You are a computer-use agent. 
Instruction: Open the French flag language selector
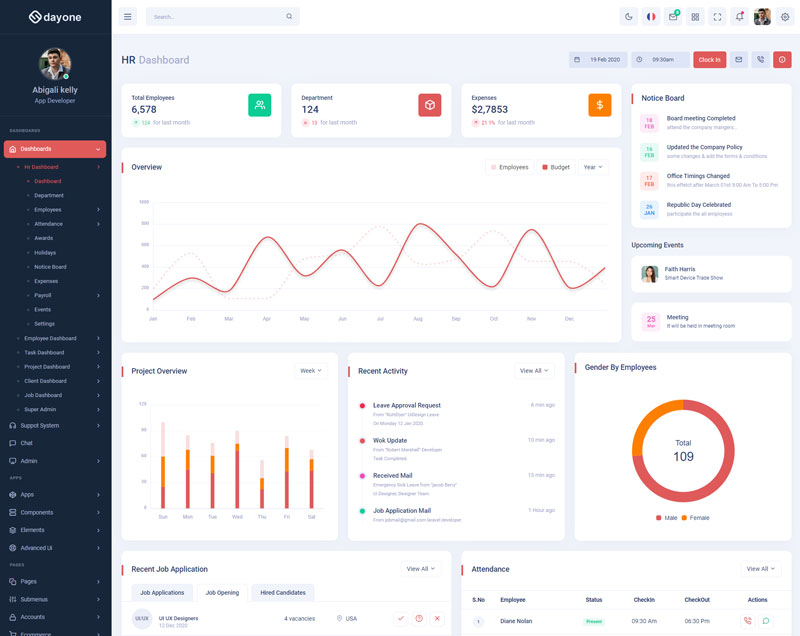click(x=651, y=17)
